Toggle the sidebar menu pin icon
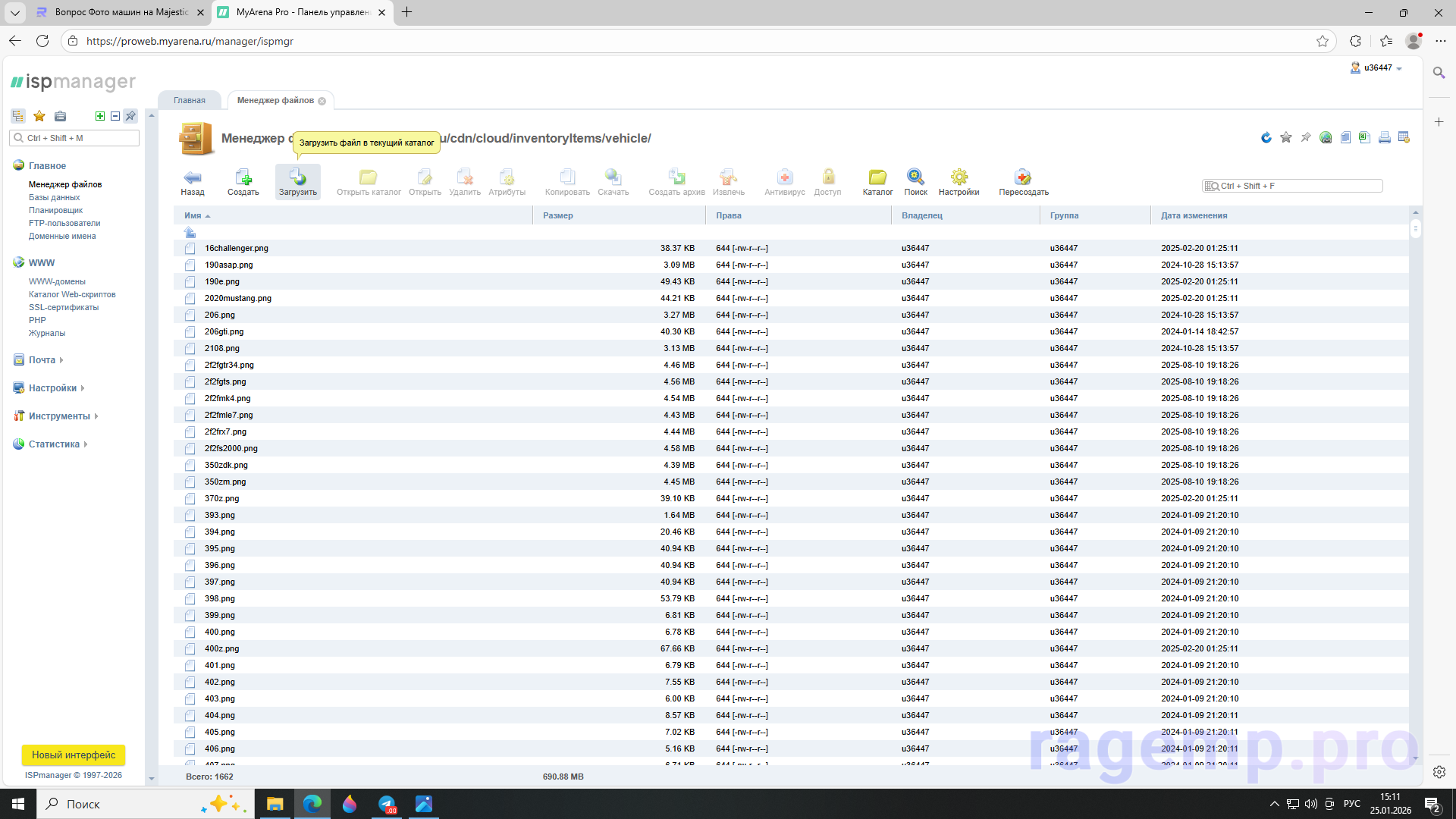 [x=130, y=116]
